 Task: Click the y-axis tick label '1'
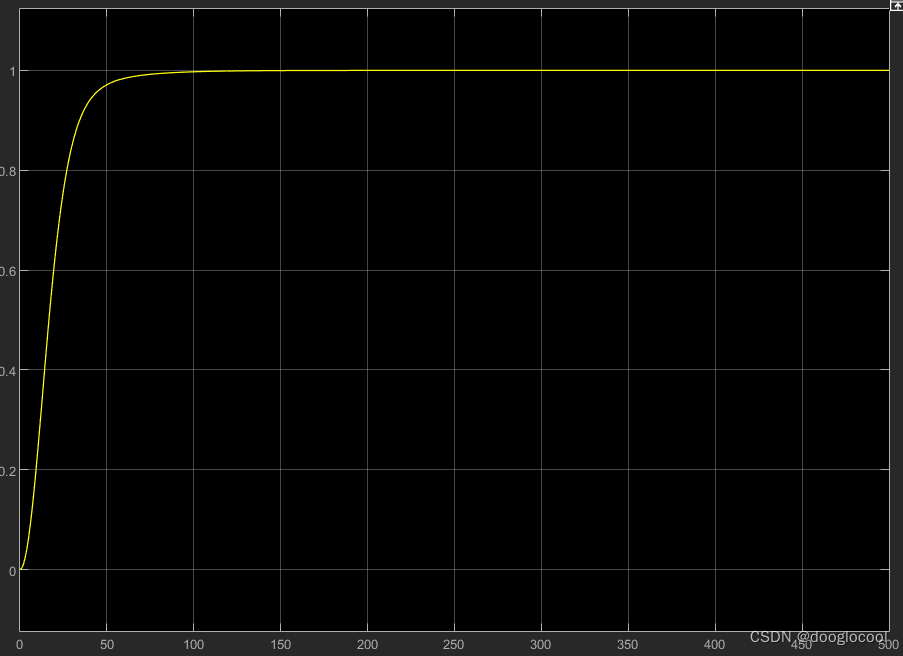(x=12, y=72)
